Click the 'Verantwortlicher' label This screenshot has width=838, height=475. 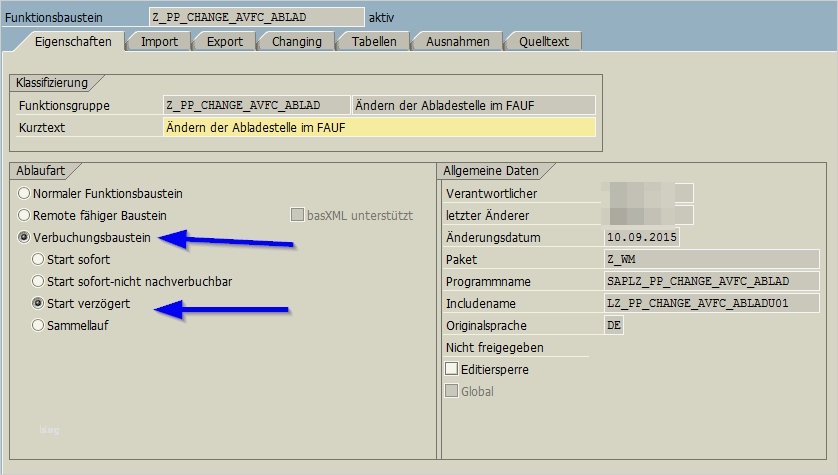[492, 193]
